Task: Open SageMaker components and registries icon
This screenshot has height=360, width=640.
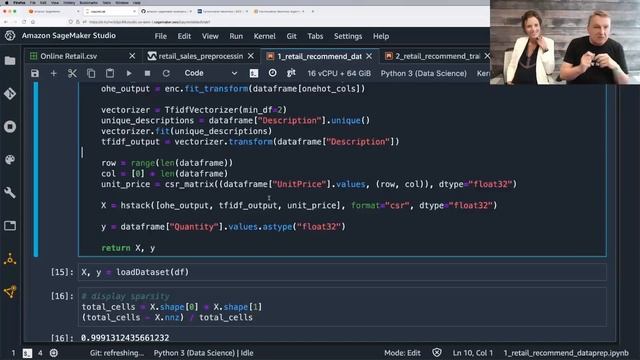Action: [10, 259]
